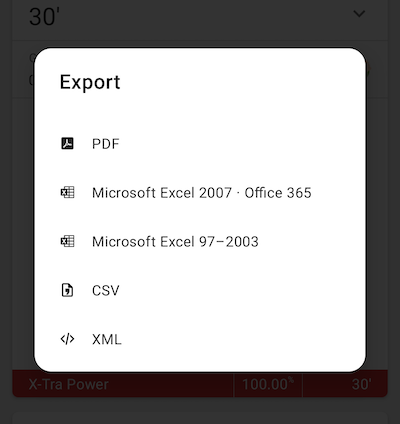Click the Export dialog title
Screen dimensions: 400x424
[x=90, y=82]
